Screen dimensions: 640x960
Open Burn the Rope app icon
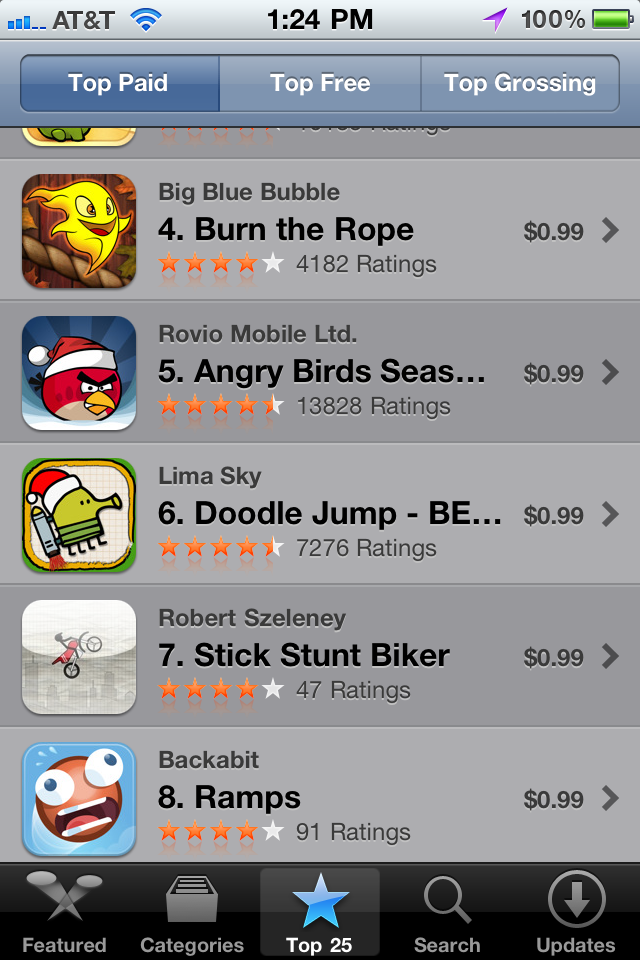pyautogui.click(x=79, y=231)
